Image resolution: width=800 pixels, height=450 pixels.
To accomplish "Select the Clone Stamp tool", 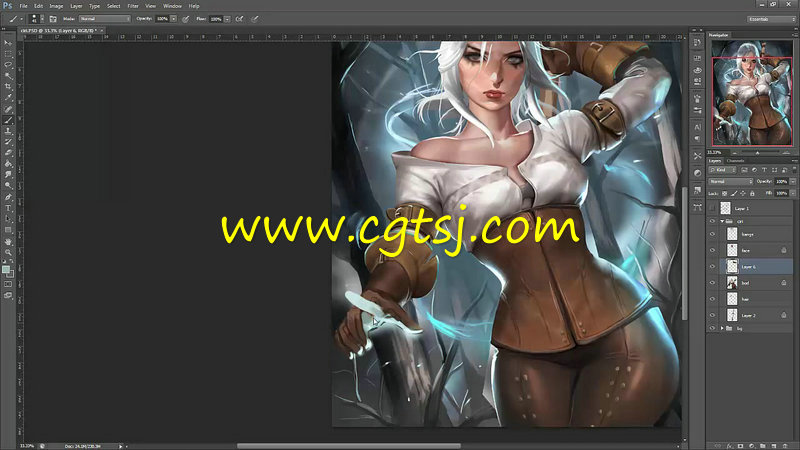I will pos(8,131).
